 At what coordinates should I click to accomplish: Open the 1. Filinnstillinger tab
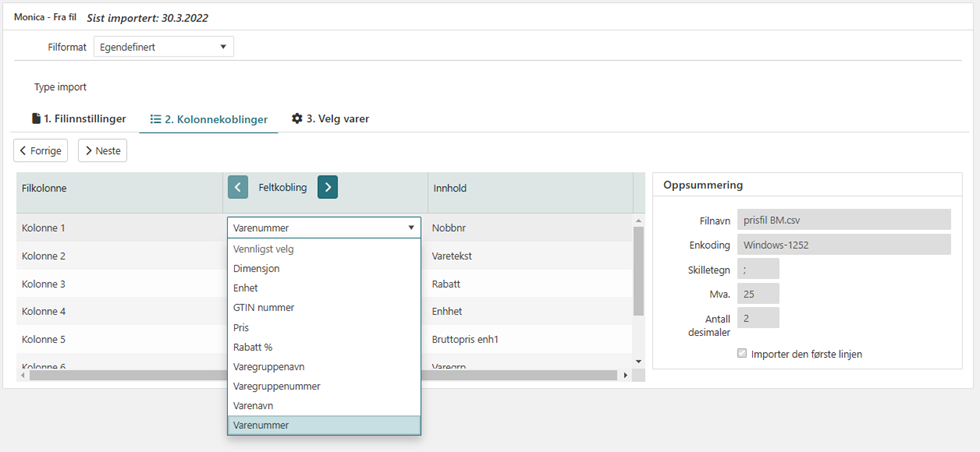click(79, 119)
